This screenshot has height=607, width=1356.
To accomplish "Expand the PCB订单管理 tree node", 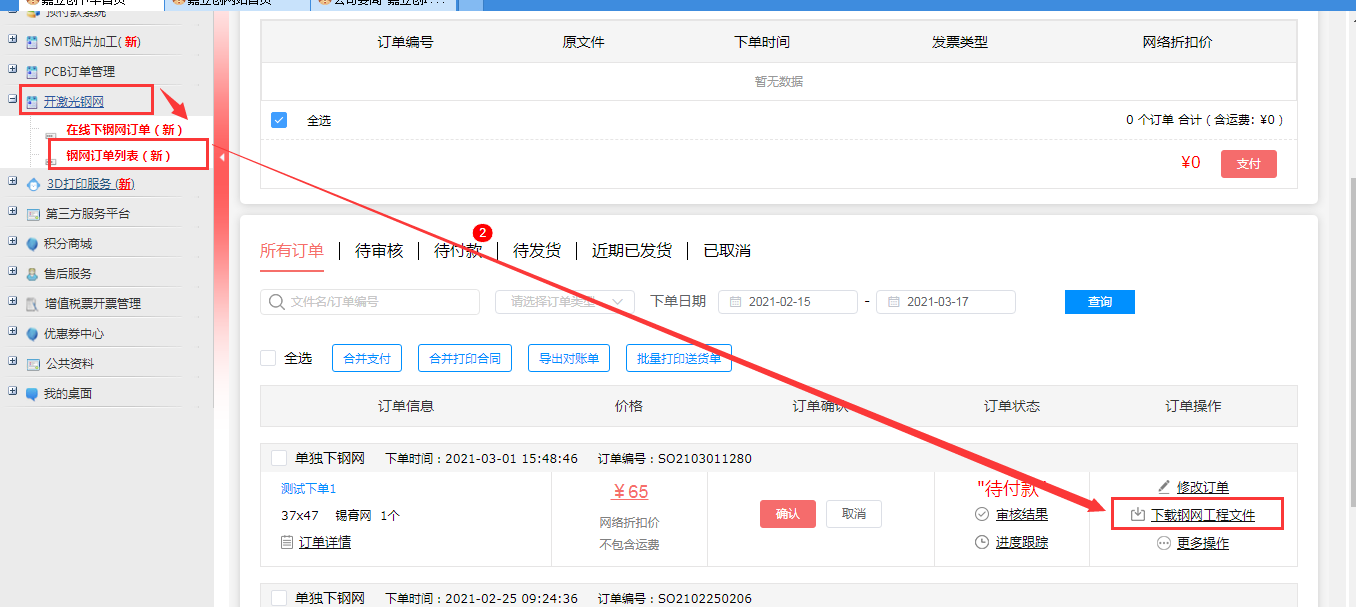I will 12,71.
